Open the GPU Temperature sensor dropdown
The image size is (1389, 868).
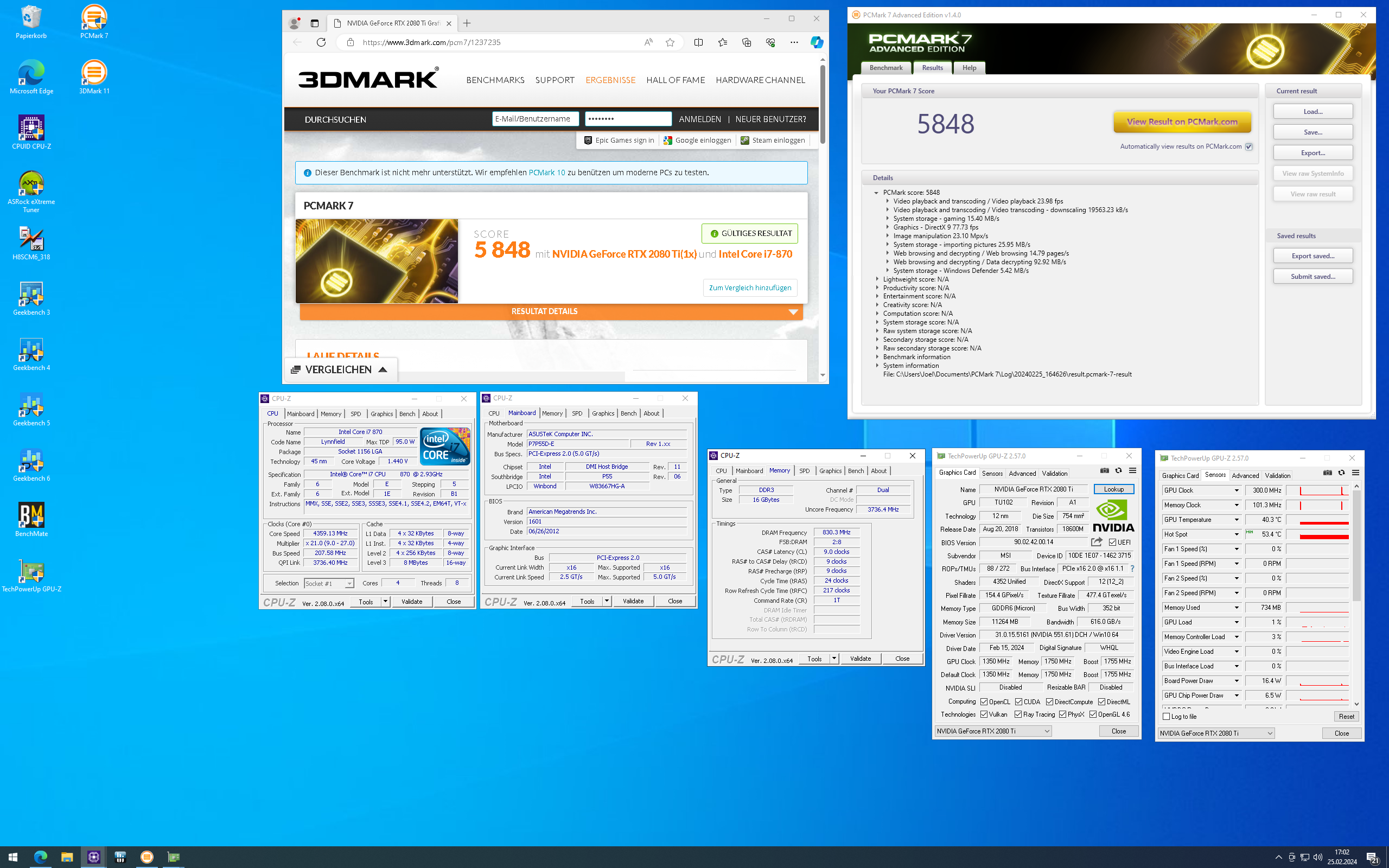point(1237,520)
